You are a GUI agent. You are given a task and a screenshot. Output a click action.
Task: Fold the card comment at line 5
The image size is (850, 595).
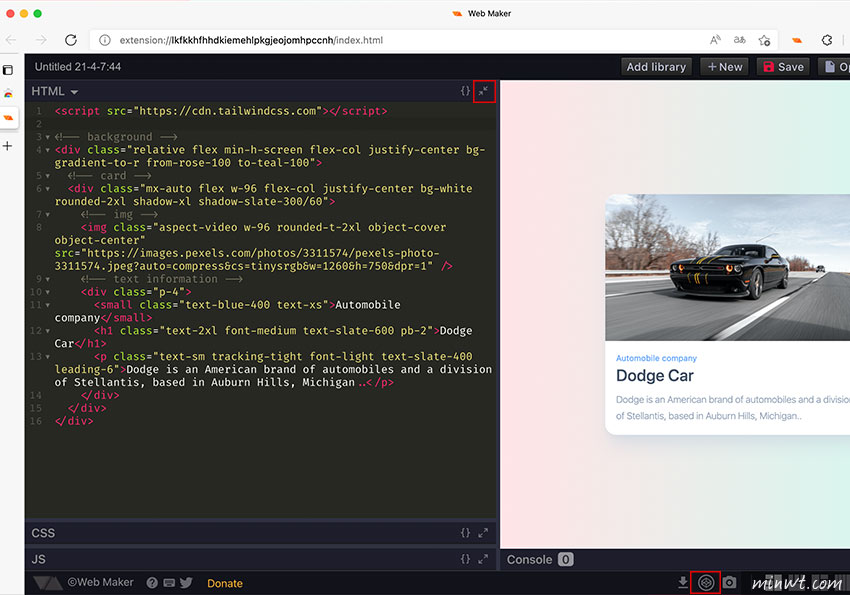[x=48, y=176]
